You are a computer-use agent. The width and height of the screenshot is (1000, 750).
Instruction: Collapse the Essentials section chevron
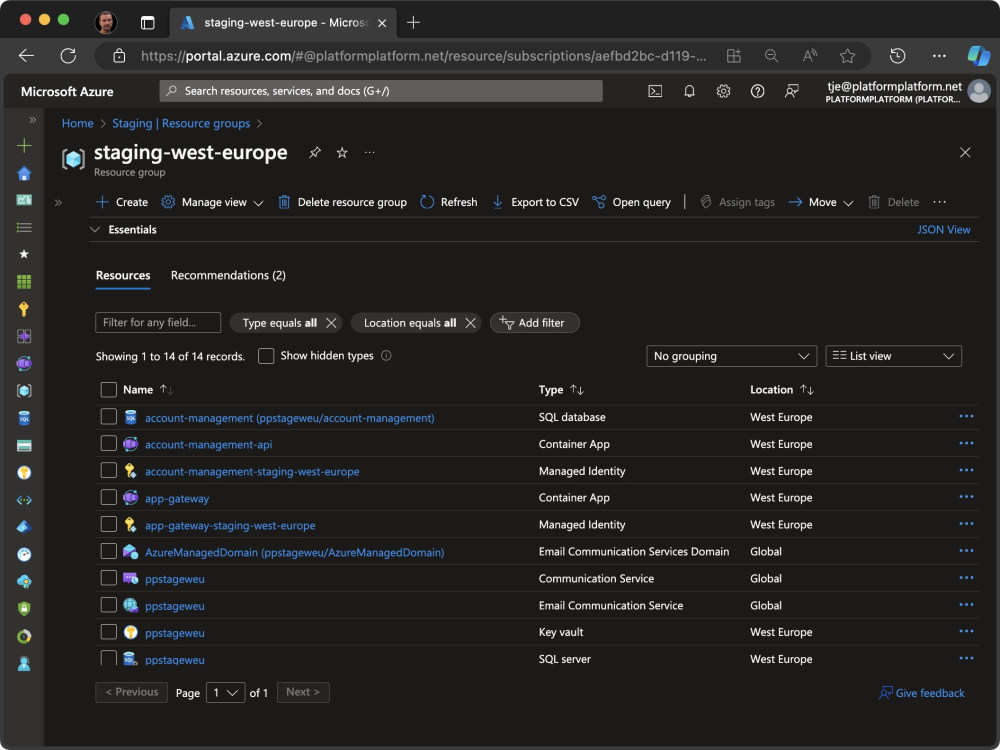tap(95, 230)
